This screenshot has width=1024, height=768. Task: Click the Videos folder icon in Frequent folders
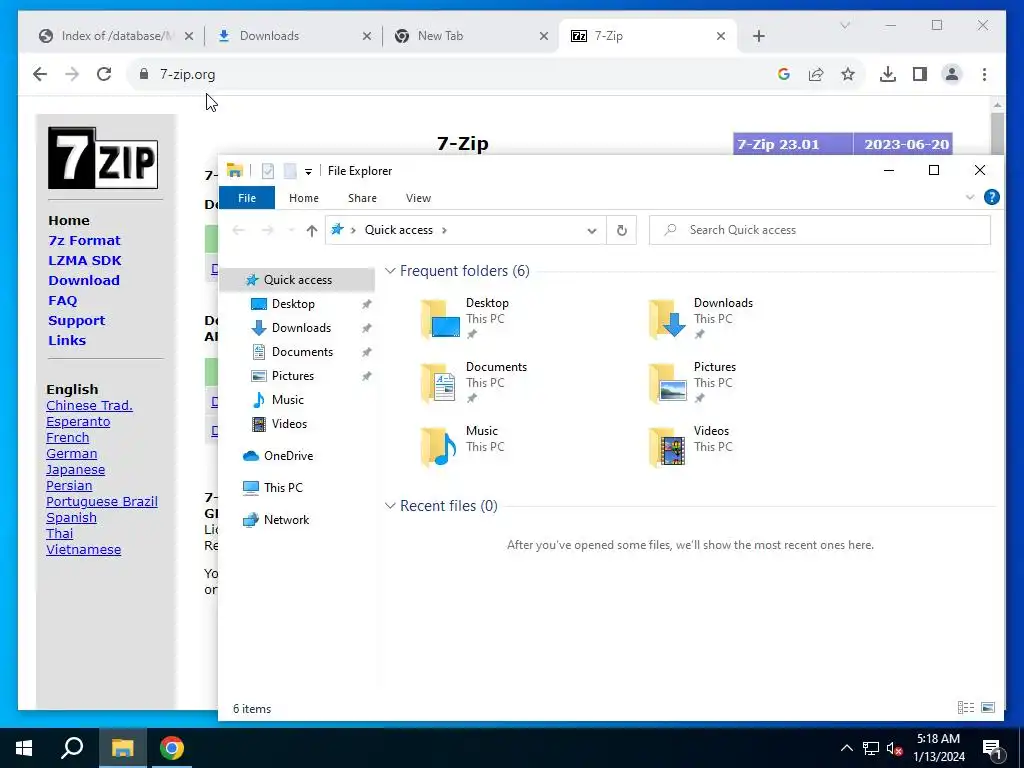[x=667, y=447]
